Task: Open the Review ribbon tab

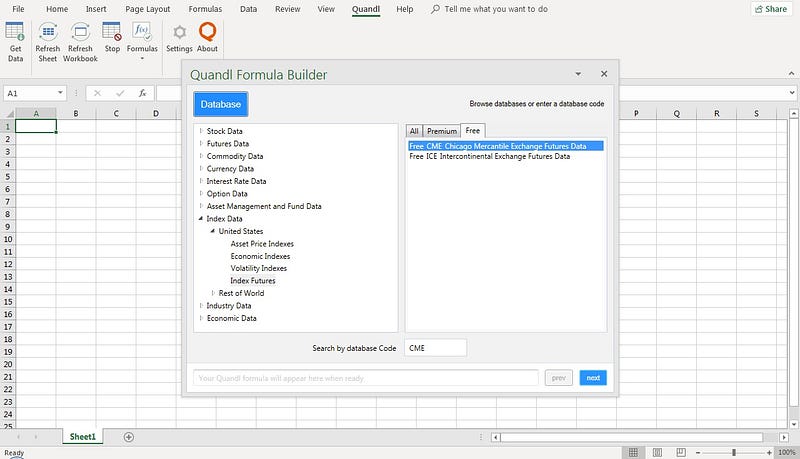Action: (x=288, y=9)
